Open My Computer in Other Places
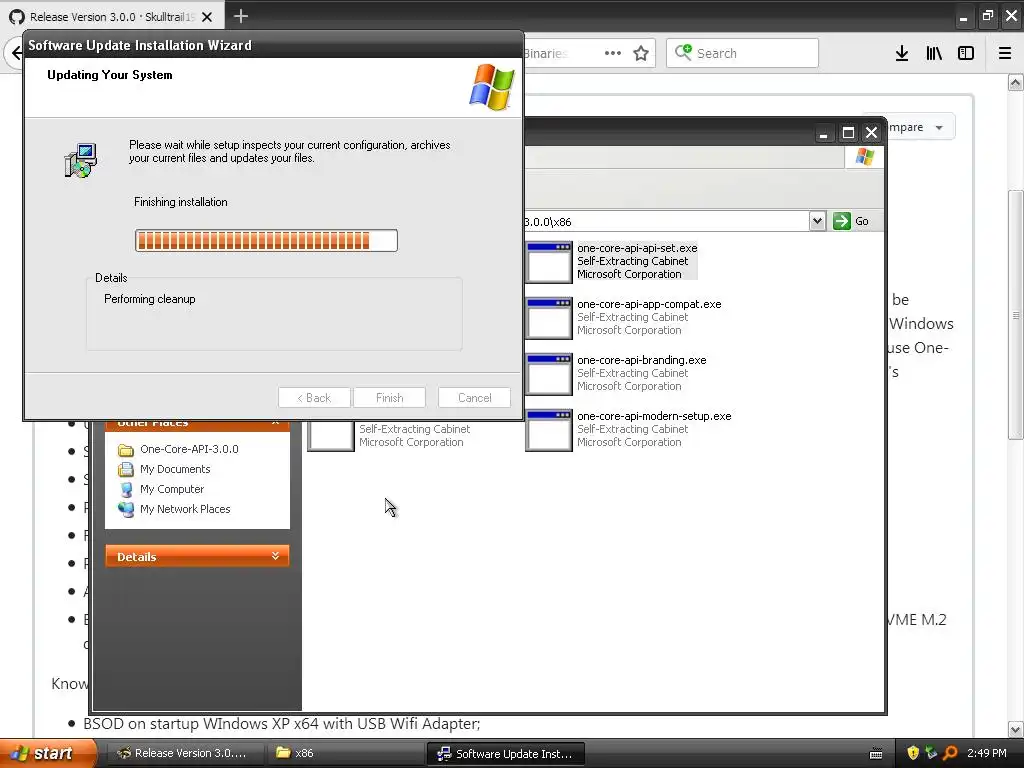This screenshot has width=1024, height=768. [x=172, y=489]
